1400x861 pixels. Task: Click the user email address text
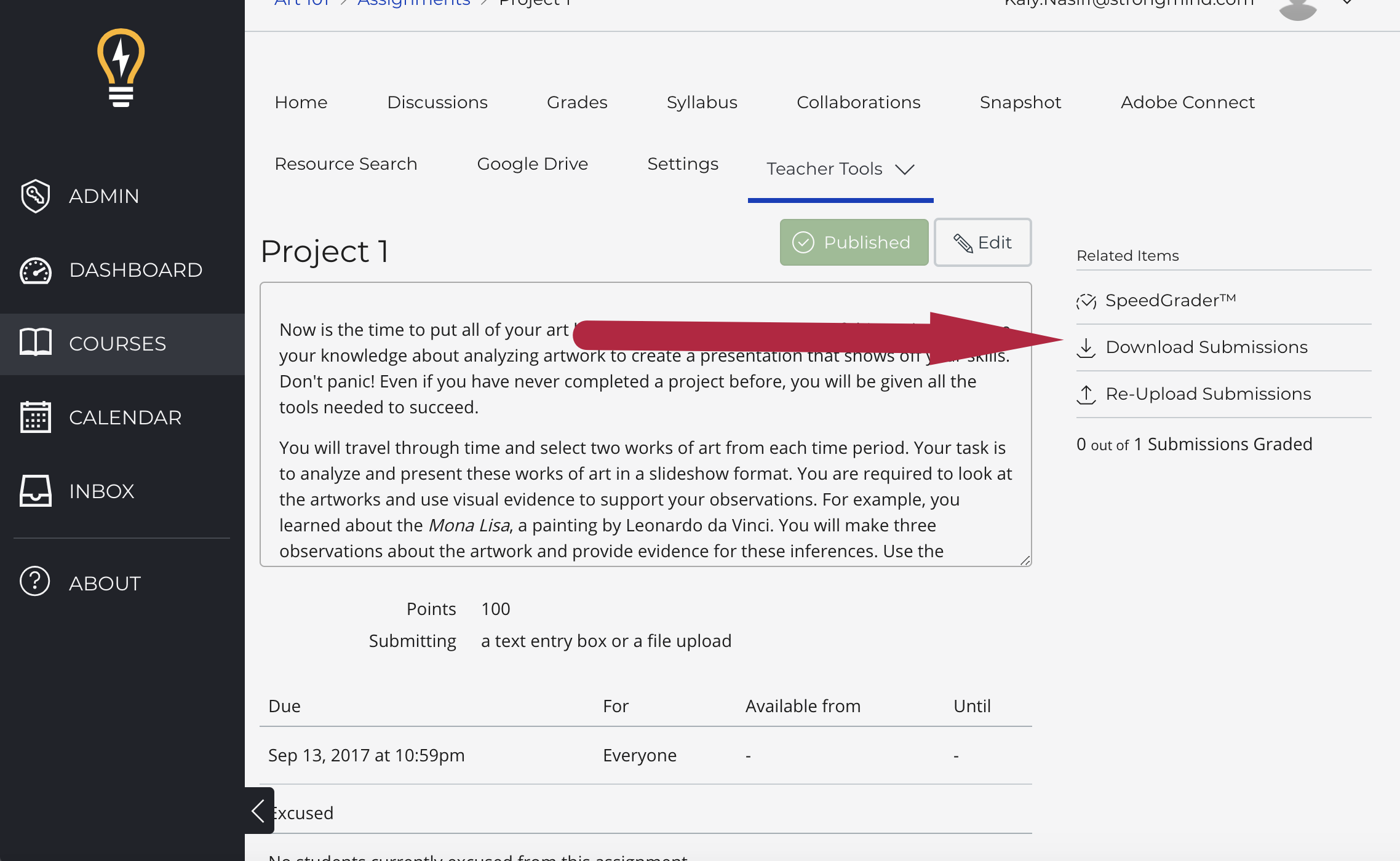tap(1129, 3)
